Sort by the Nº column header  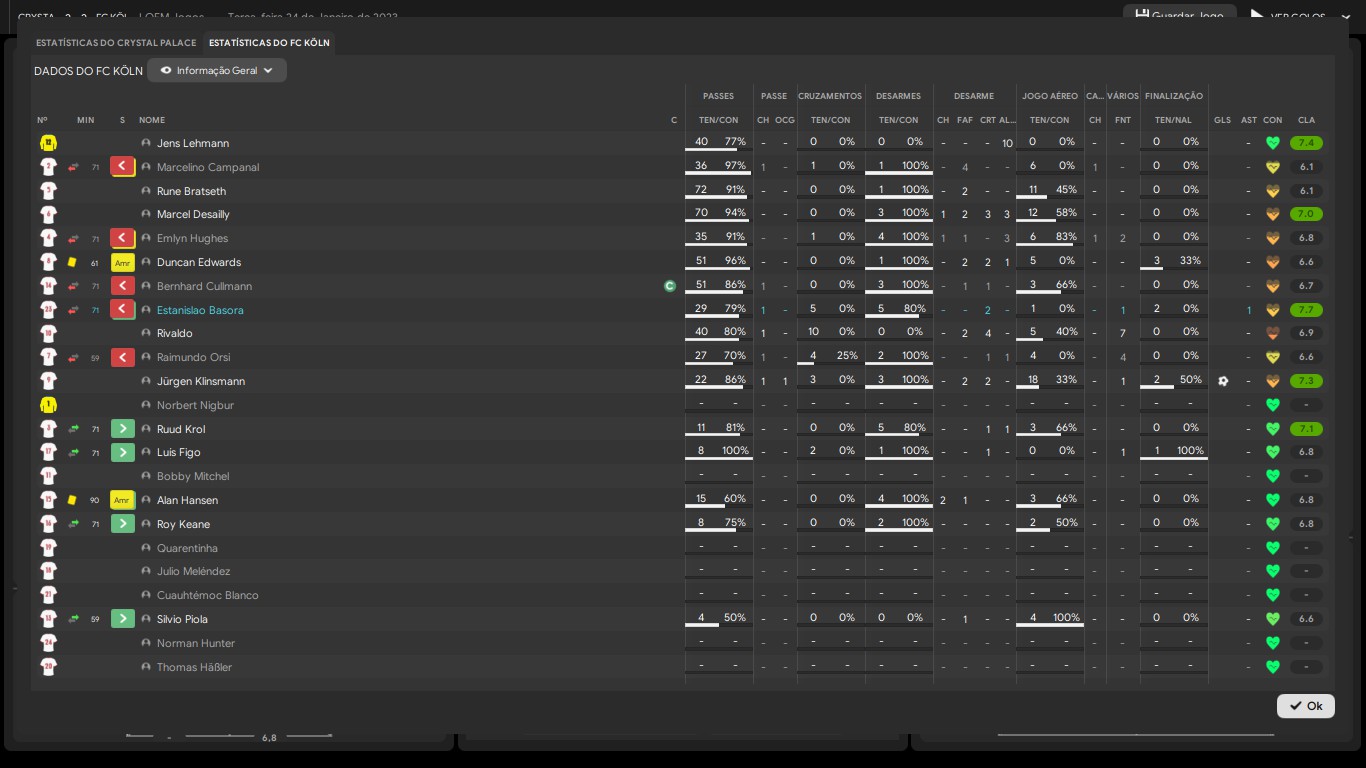coord(42,120)
